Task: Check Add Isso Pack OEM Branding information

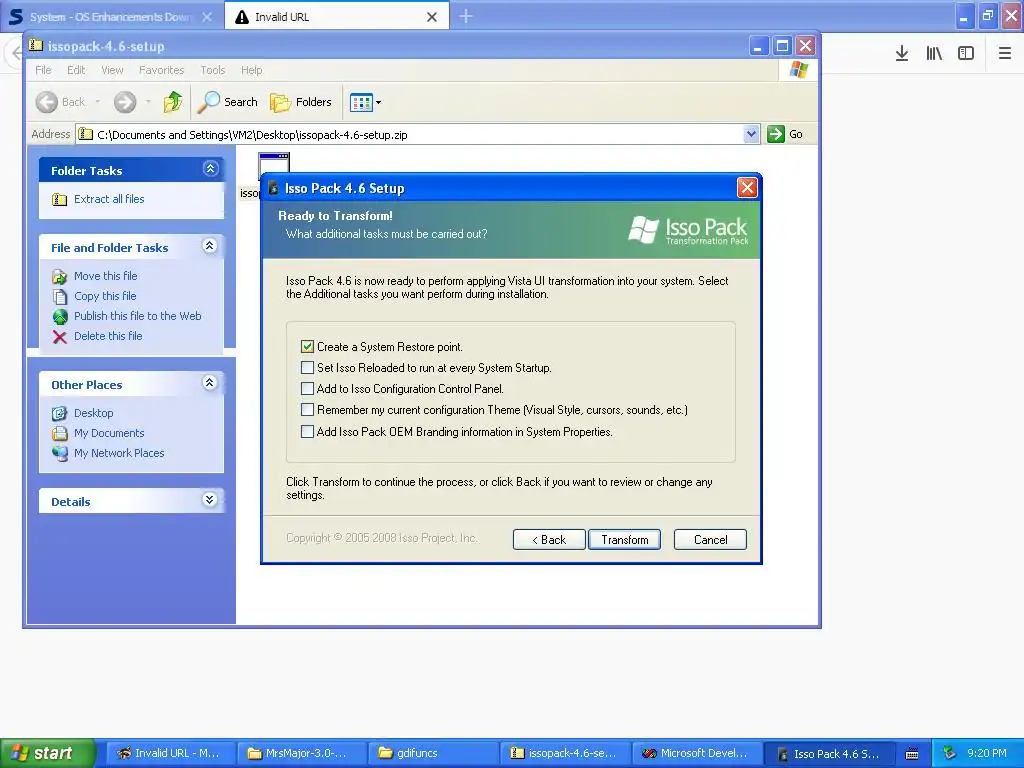Action: pyautogui.click(x=308, y=432)
